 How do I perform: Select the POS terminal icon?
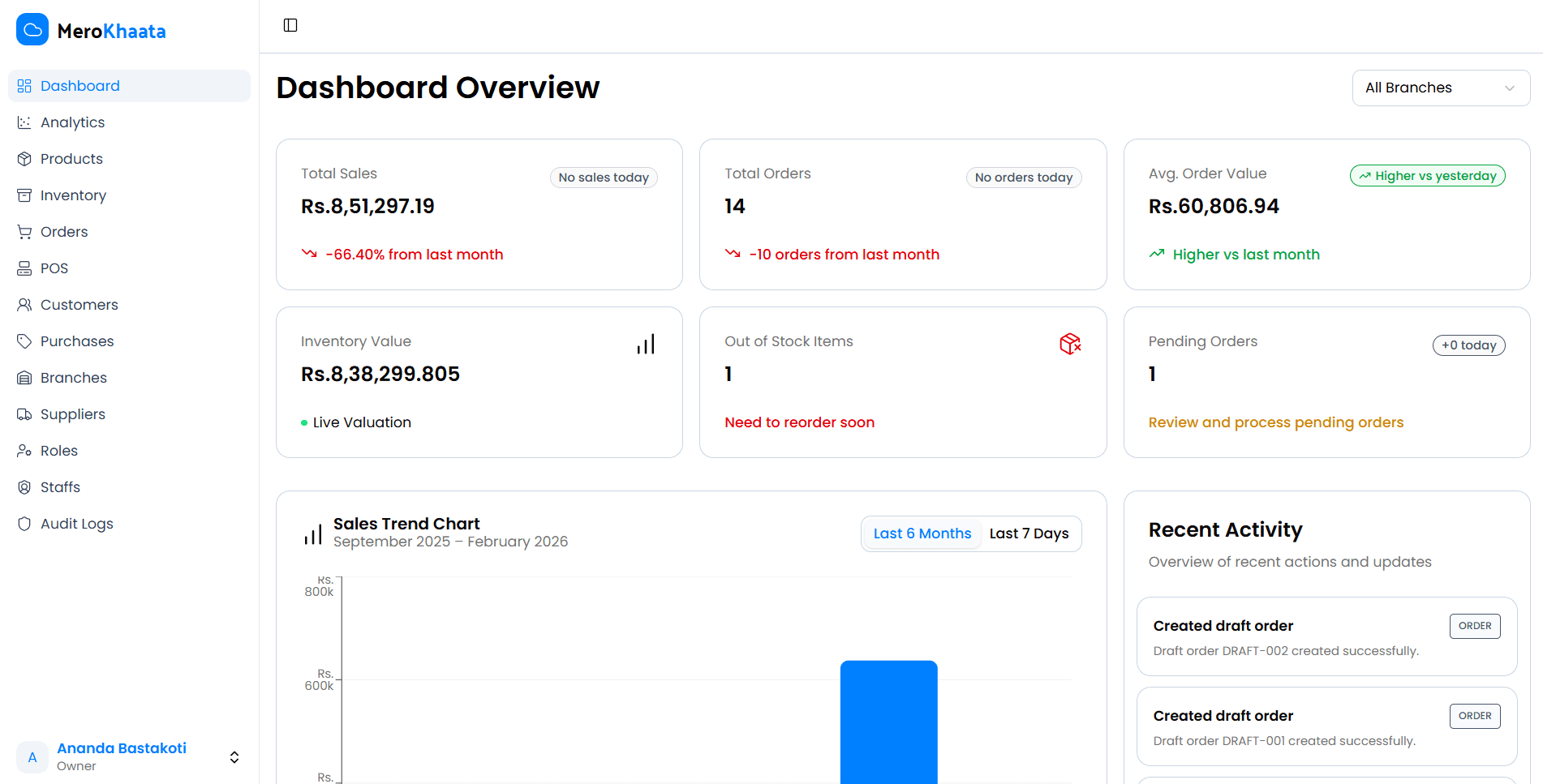[25, 268]
